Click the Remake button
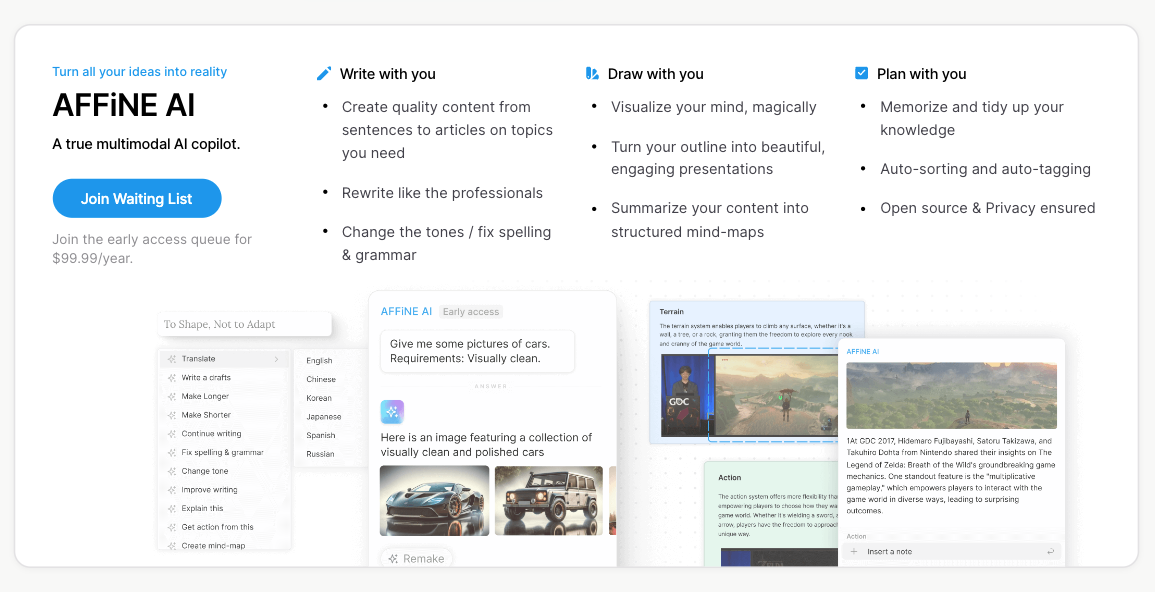 416,559
